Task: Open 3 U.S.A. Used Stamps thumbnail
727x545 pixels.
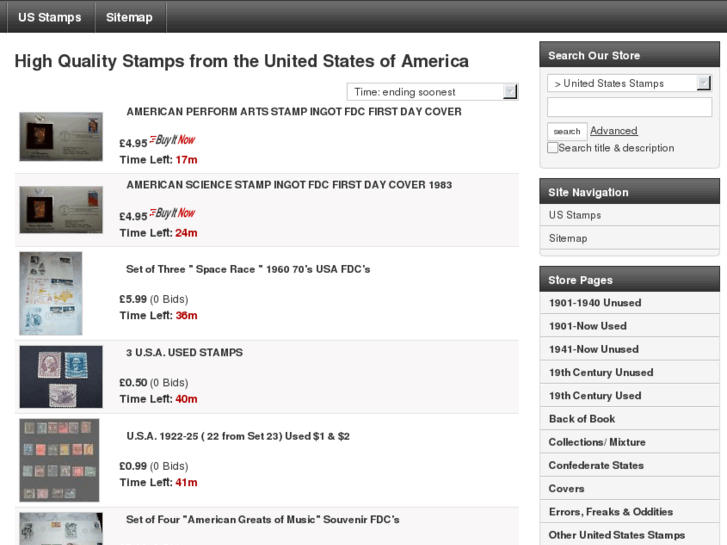Action: click(61, 376)
